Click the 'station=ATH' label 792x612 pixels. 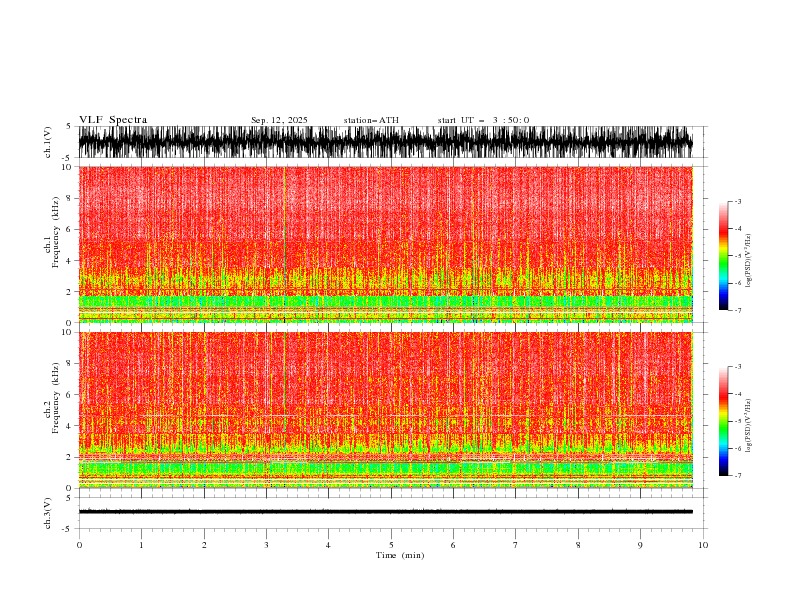click(x=371, y=120)
